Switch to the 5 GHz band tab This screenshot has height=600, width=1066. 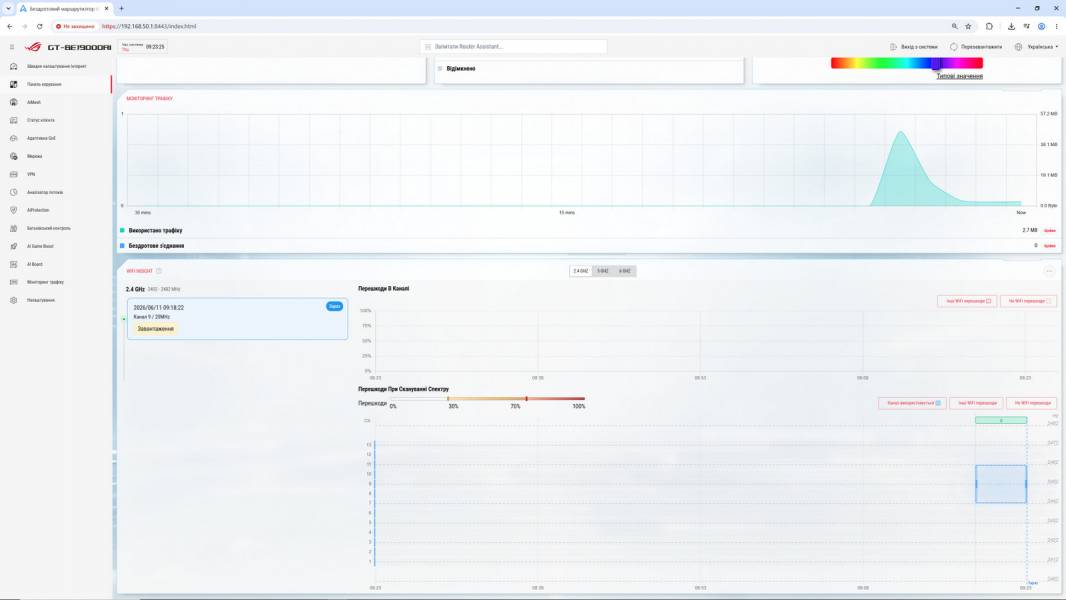pos(603,271)
